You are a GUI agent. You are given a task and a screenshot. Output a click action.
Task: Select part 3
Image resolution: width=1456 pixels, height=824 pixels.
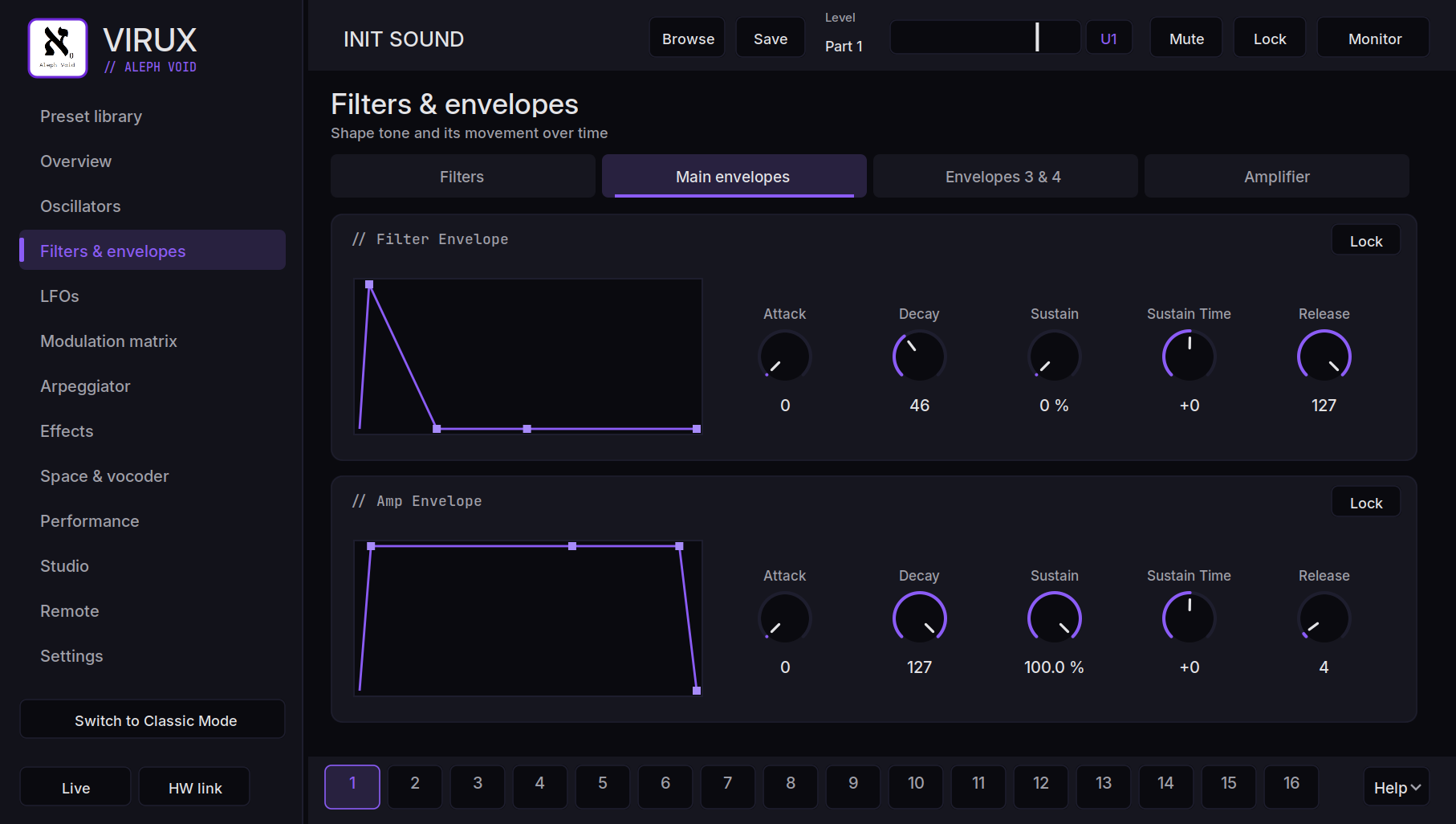[478, 786]
